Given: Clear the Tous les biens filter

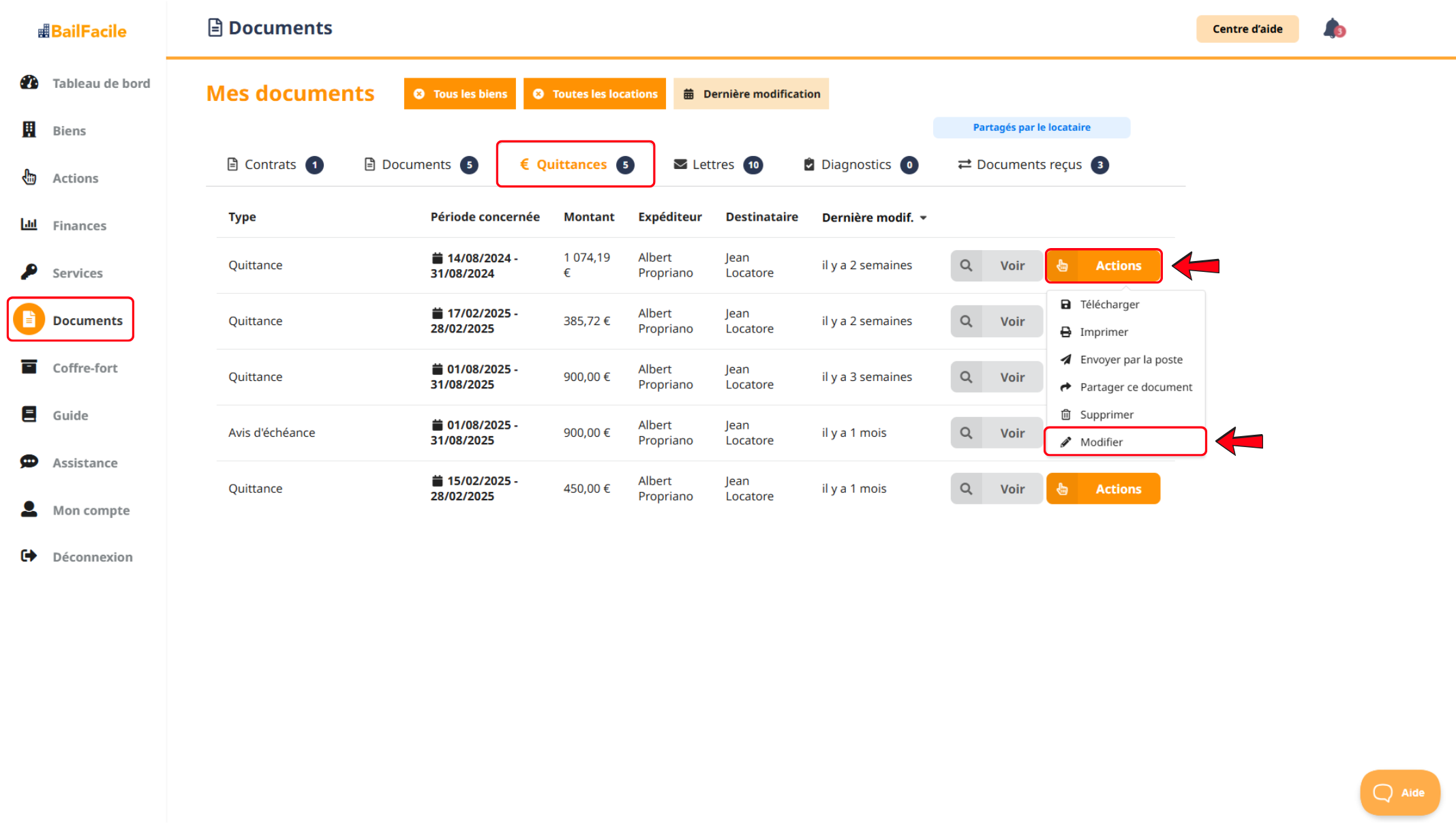Looking at the screenshot, I should tap(419, 94).
